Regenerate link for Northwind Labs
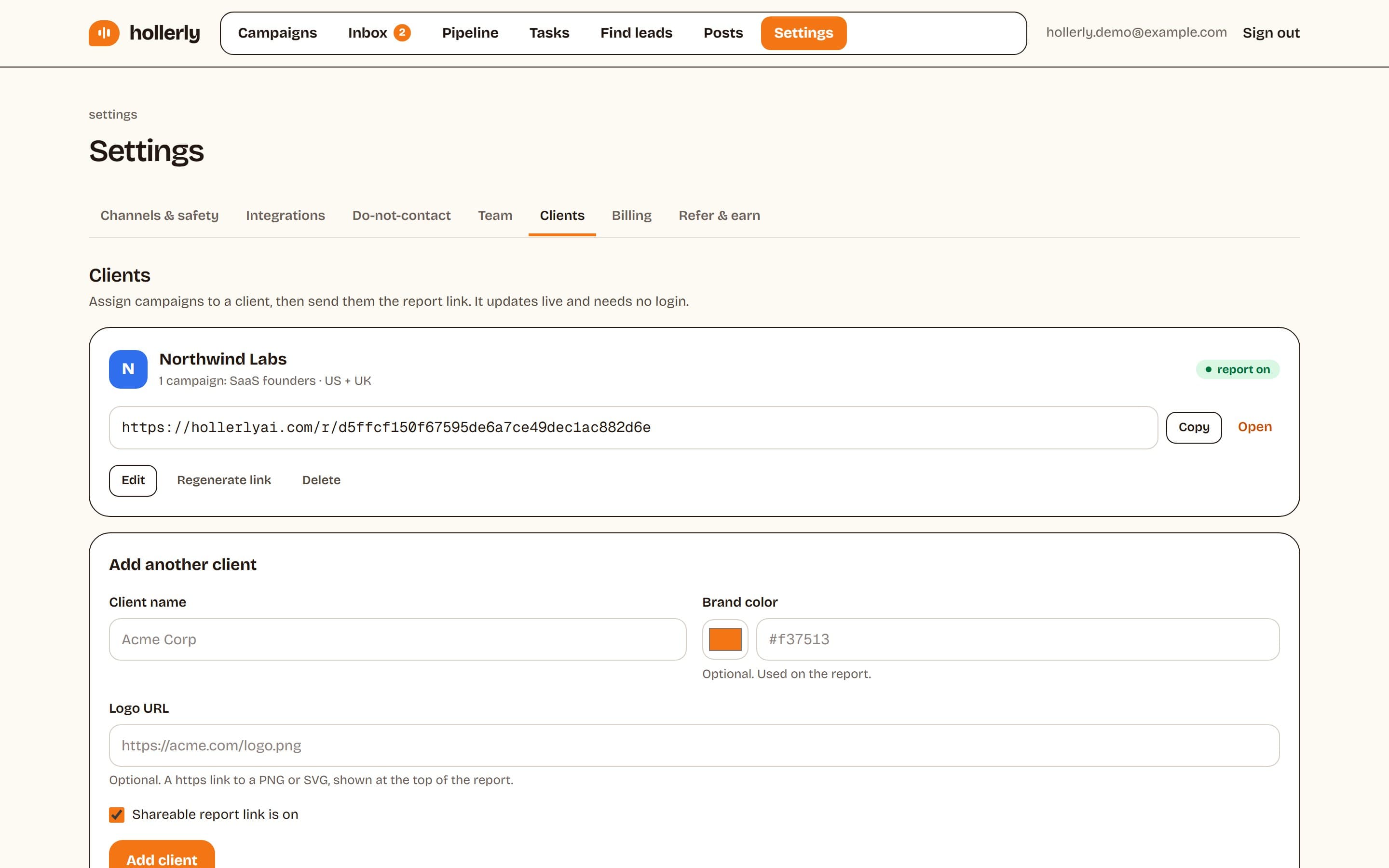This screenshot has height=868, width=1389. coord(224,480)
